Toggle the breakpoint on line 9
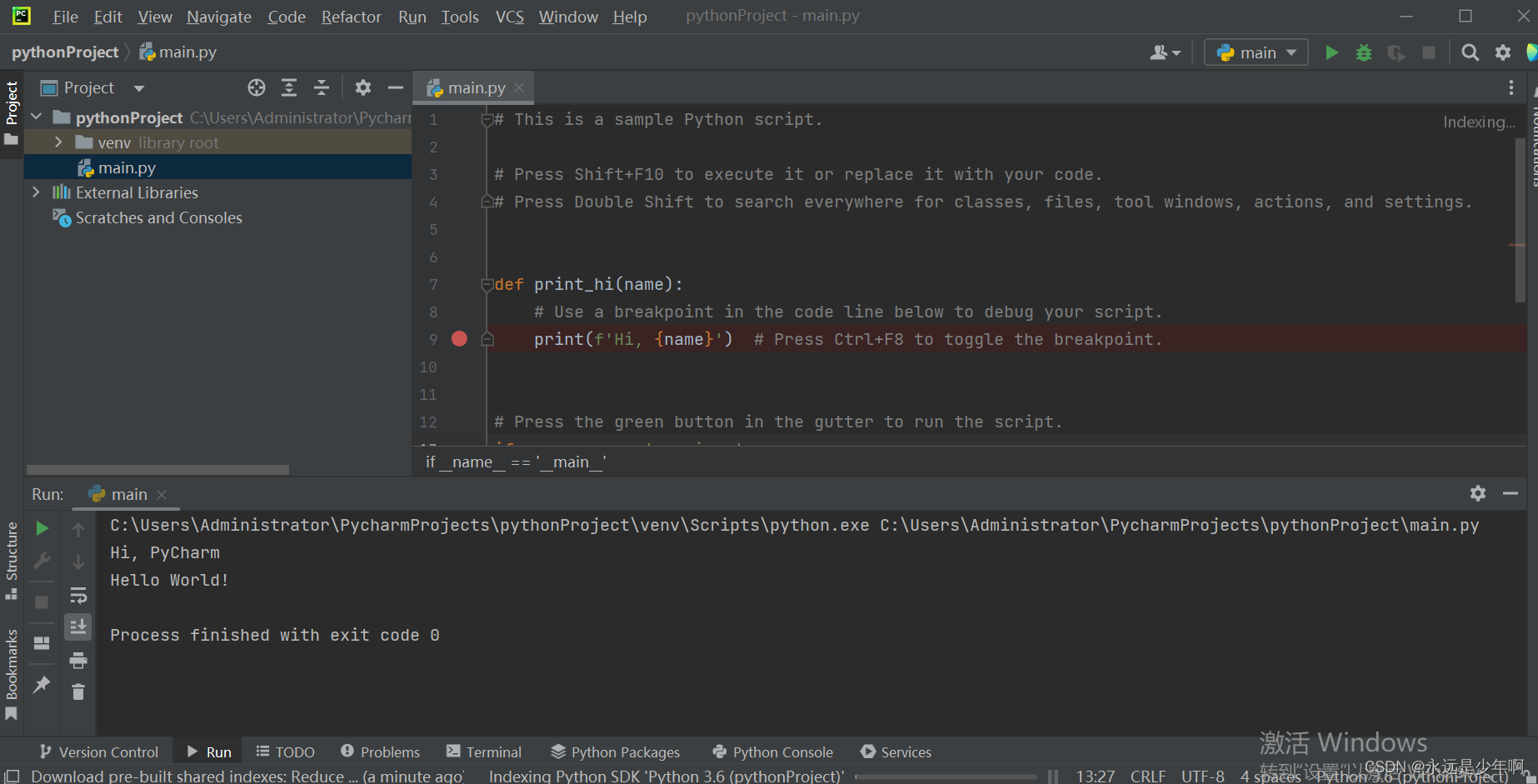The image size is (1538, 784). tap(459, 339)
